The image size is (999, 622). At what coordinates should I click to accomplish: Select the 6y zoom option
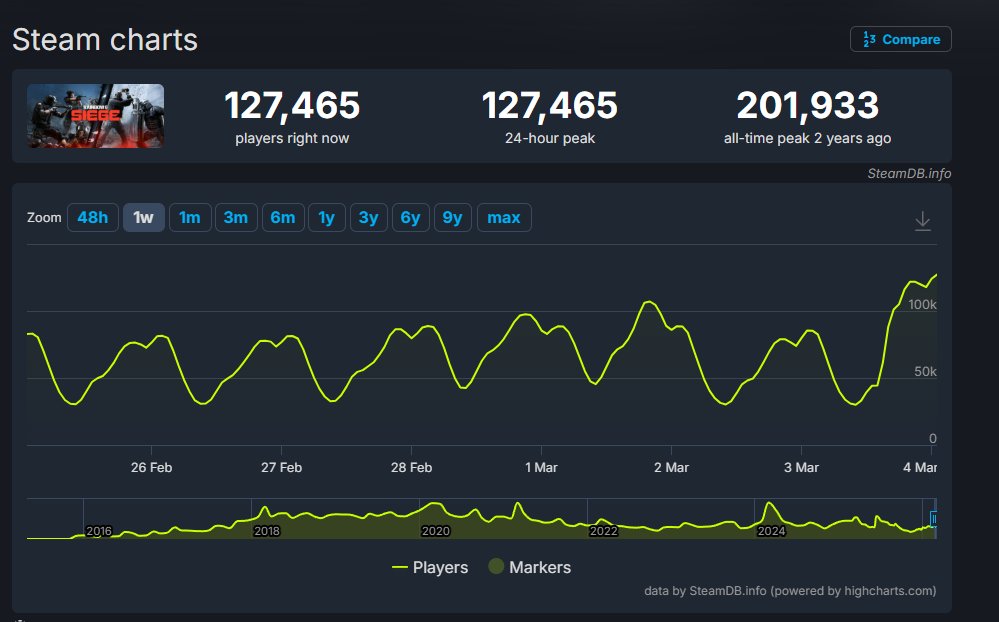pos(410,217)
